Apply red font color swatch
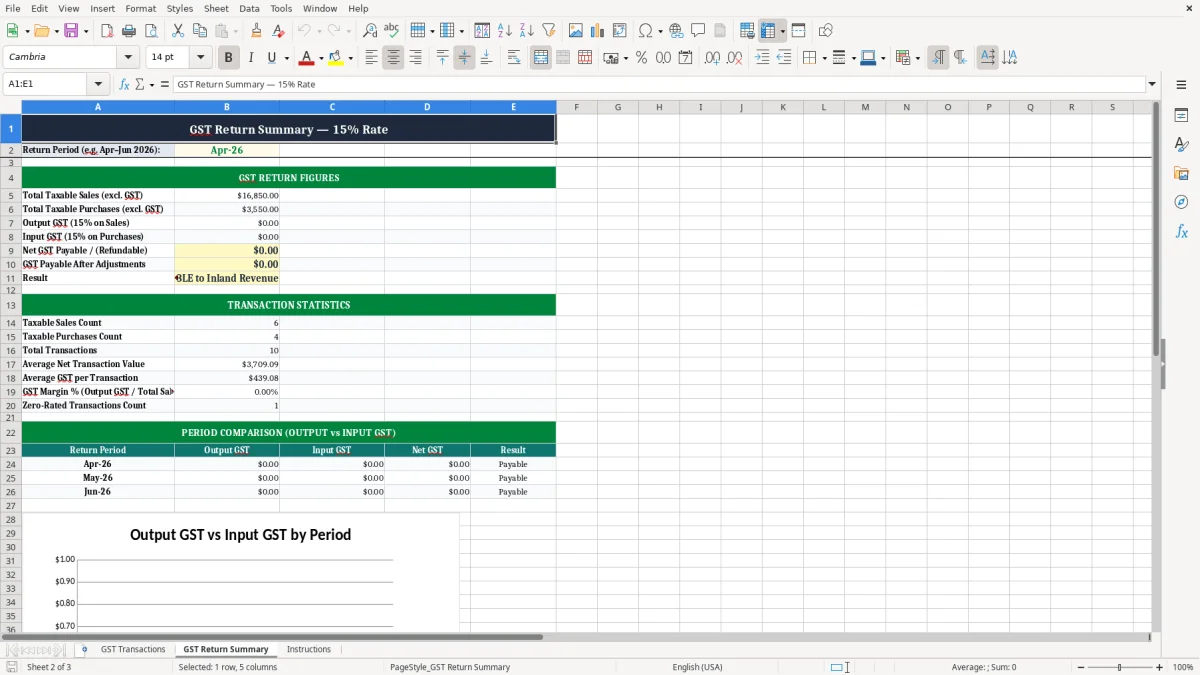Viewport: 1200px width, 675px height. point(307,58)
